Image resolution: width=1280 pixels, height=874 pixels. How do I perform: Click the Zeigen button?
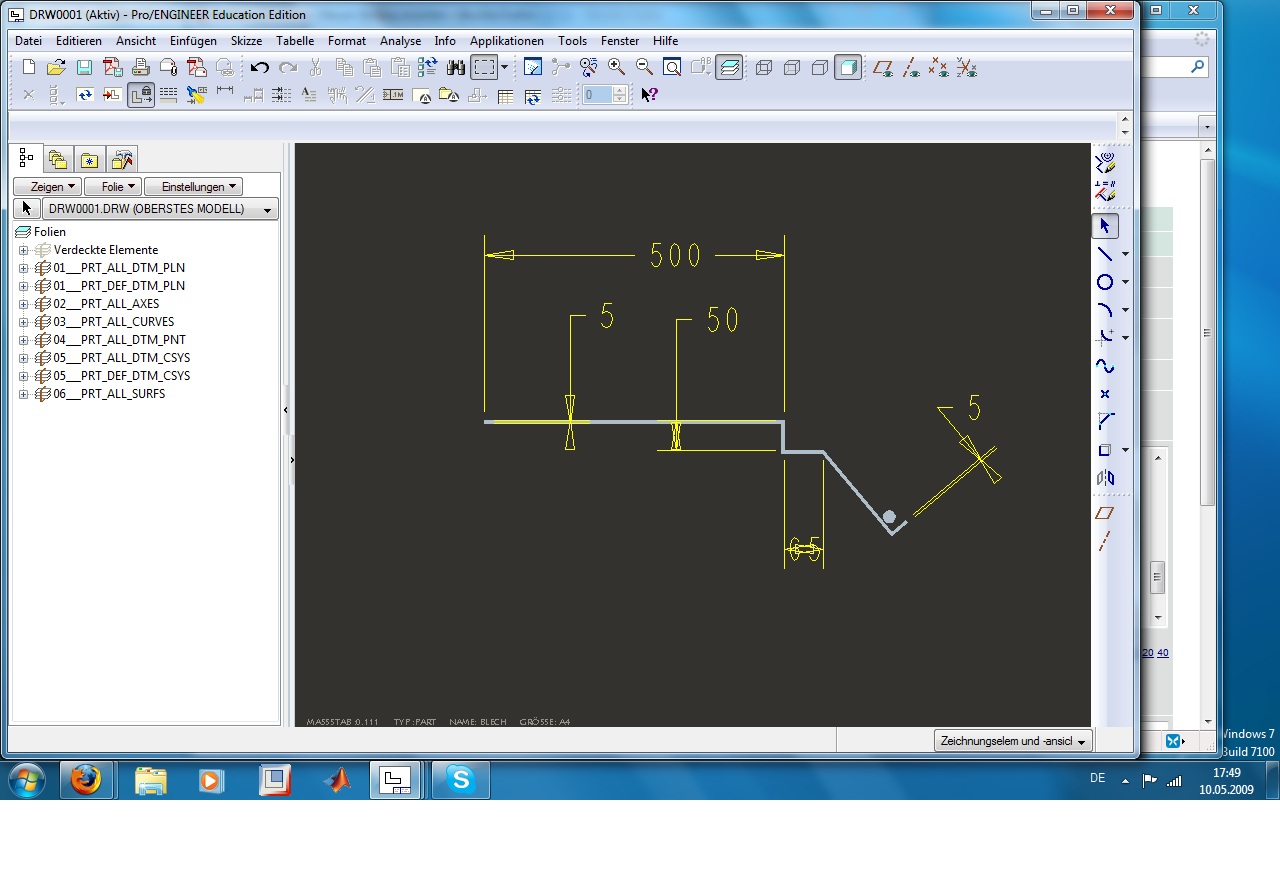(x=46, y=187)
